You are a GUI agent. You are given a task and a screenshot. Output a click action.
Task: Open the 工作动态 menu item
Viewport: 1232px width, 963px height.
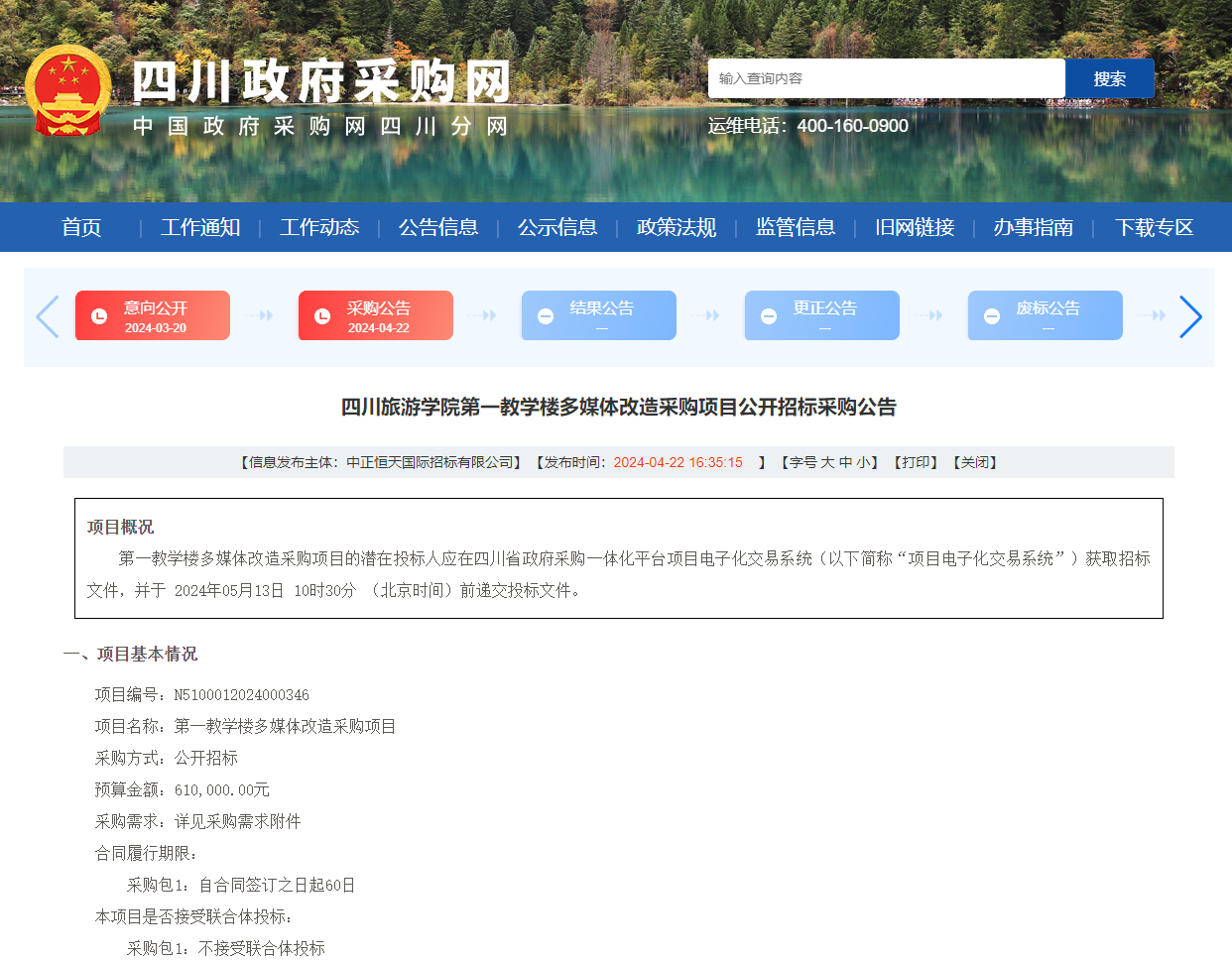[319, 227]
